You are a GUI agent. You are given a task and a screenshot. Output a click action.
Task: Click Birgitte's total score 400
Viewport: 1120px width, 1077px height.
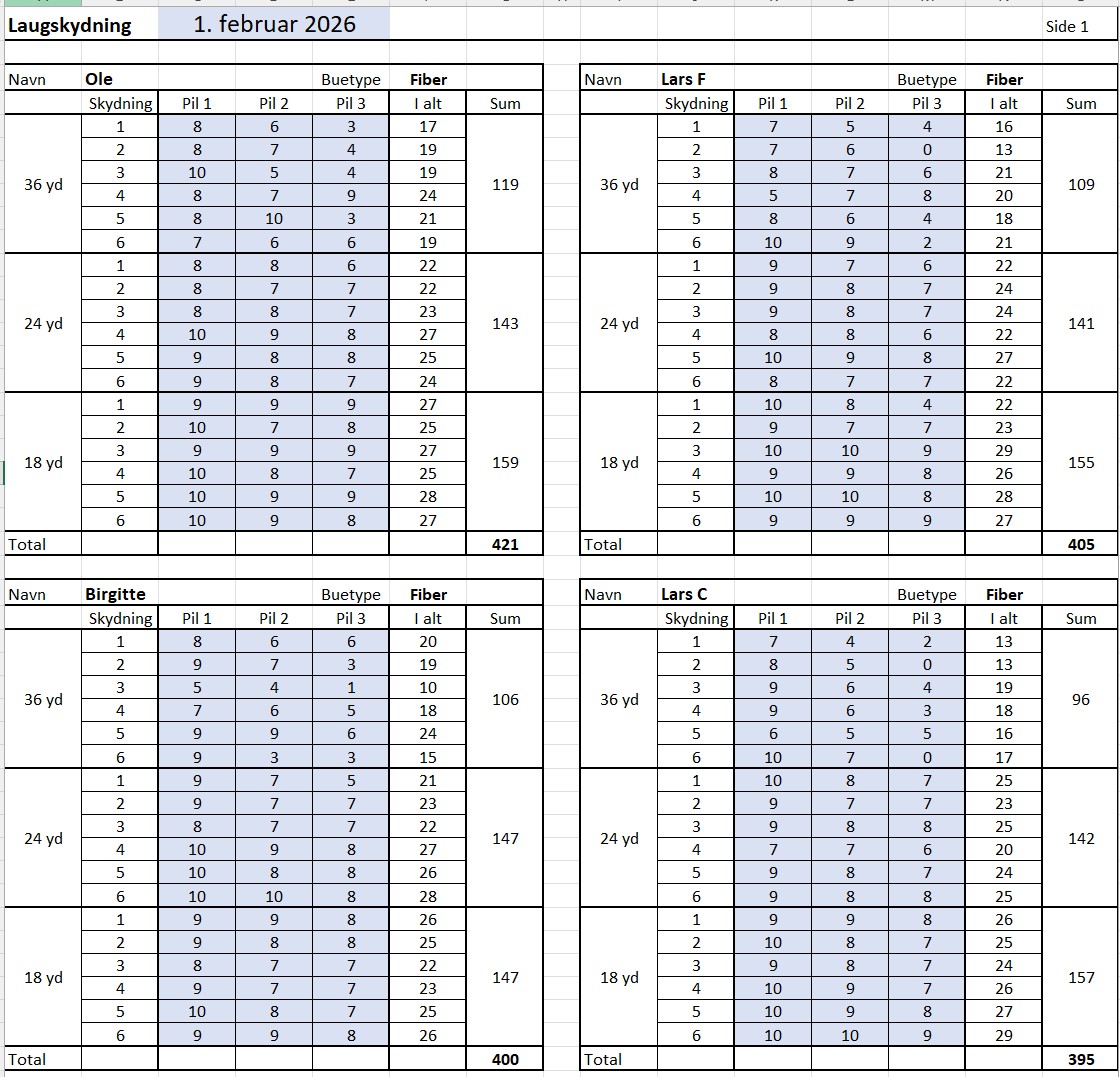click(x=505, y=1059)
